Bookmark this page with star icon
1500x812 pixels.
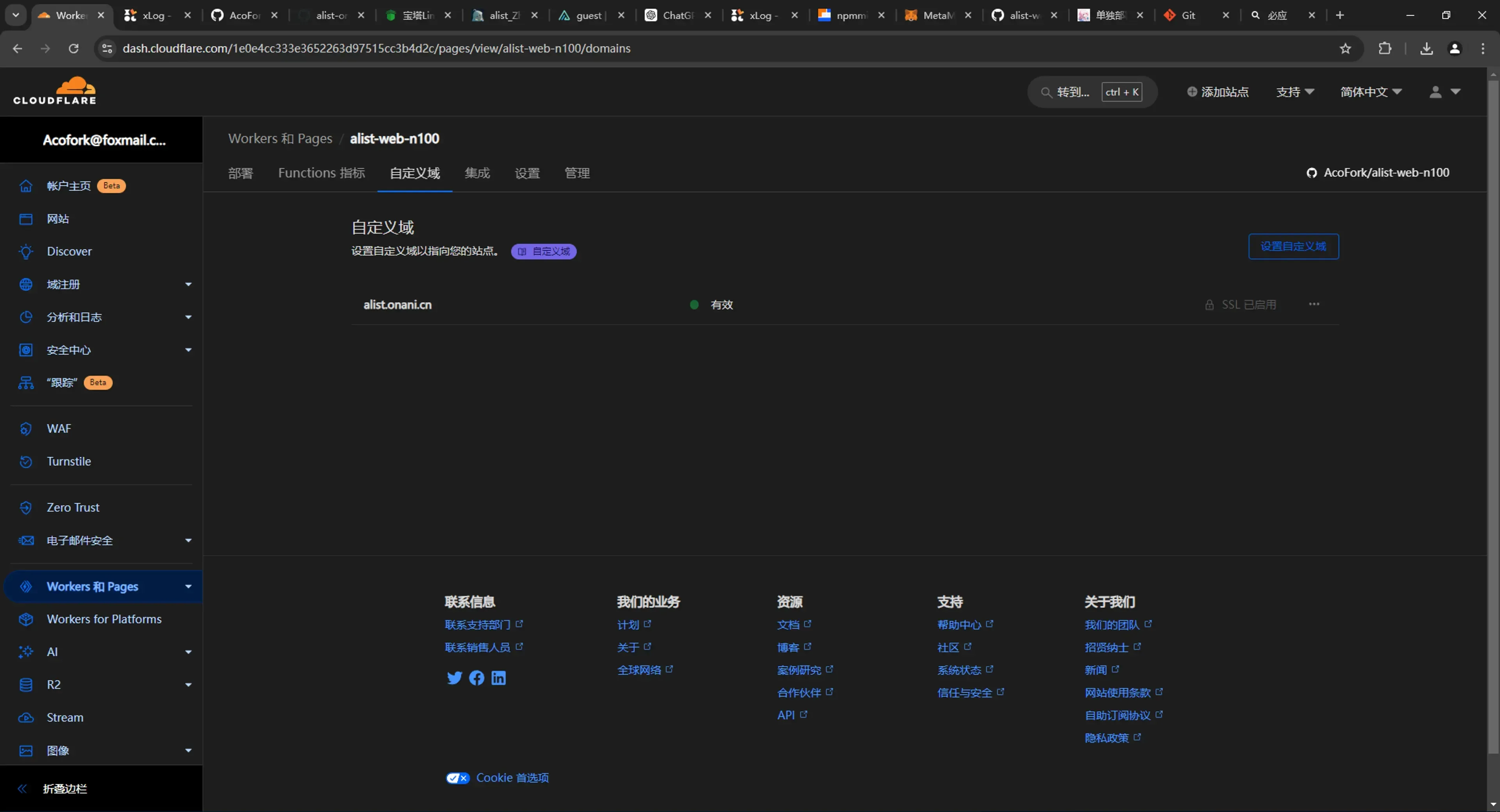point(1345,48)
